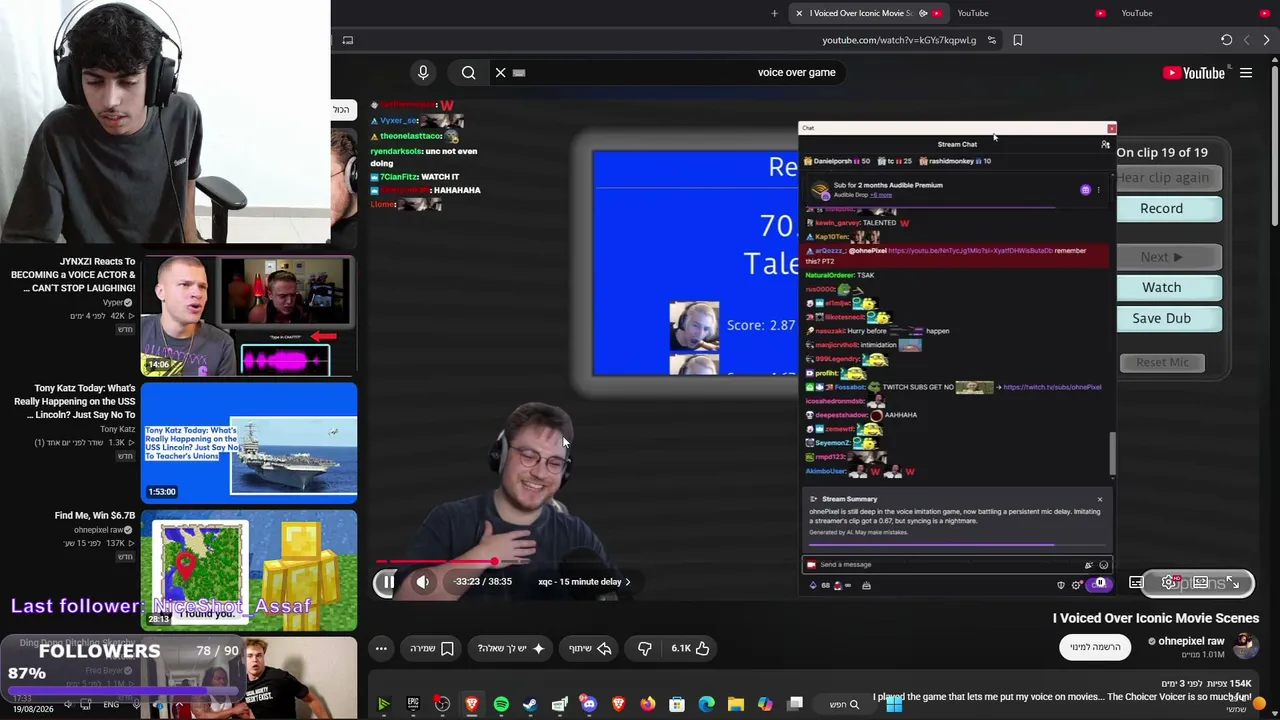Open OBS Studio from the taskbar
Screen dimensions: 1280x720
[442, 704]
